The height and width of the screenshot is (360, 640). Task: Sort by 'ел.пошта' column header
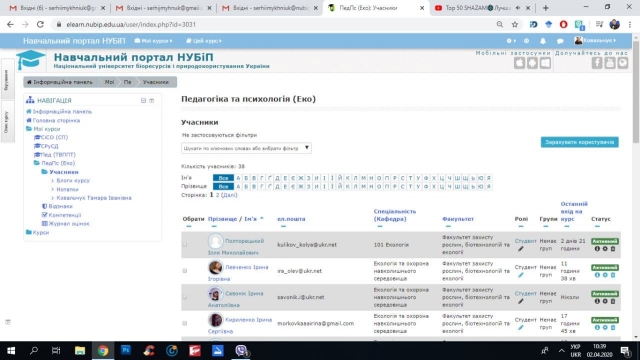pyautogui.click(x=291, y=219)
